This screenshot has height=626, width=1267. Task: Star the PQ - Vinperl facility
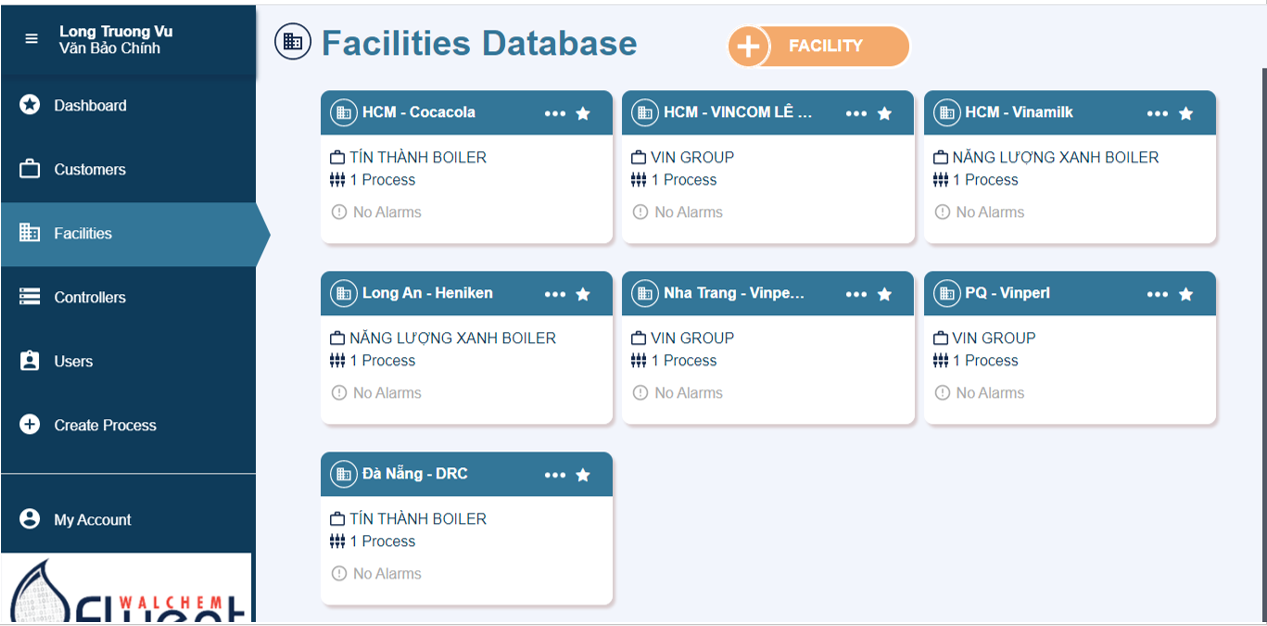[1186, 294]
